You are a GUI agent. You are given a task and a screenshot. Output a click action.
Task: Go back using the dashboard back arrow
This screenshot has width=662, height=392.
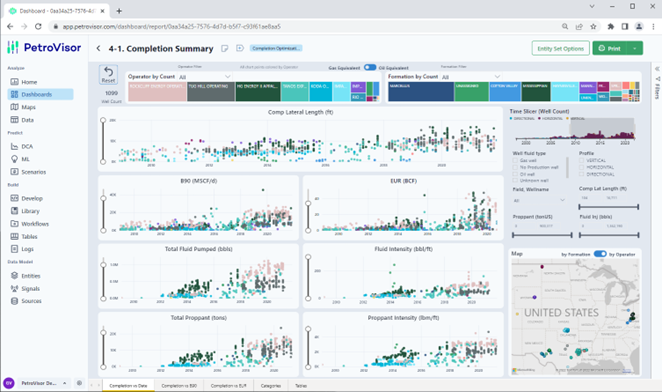pos(98,48)
